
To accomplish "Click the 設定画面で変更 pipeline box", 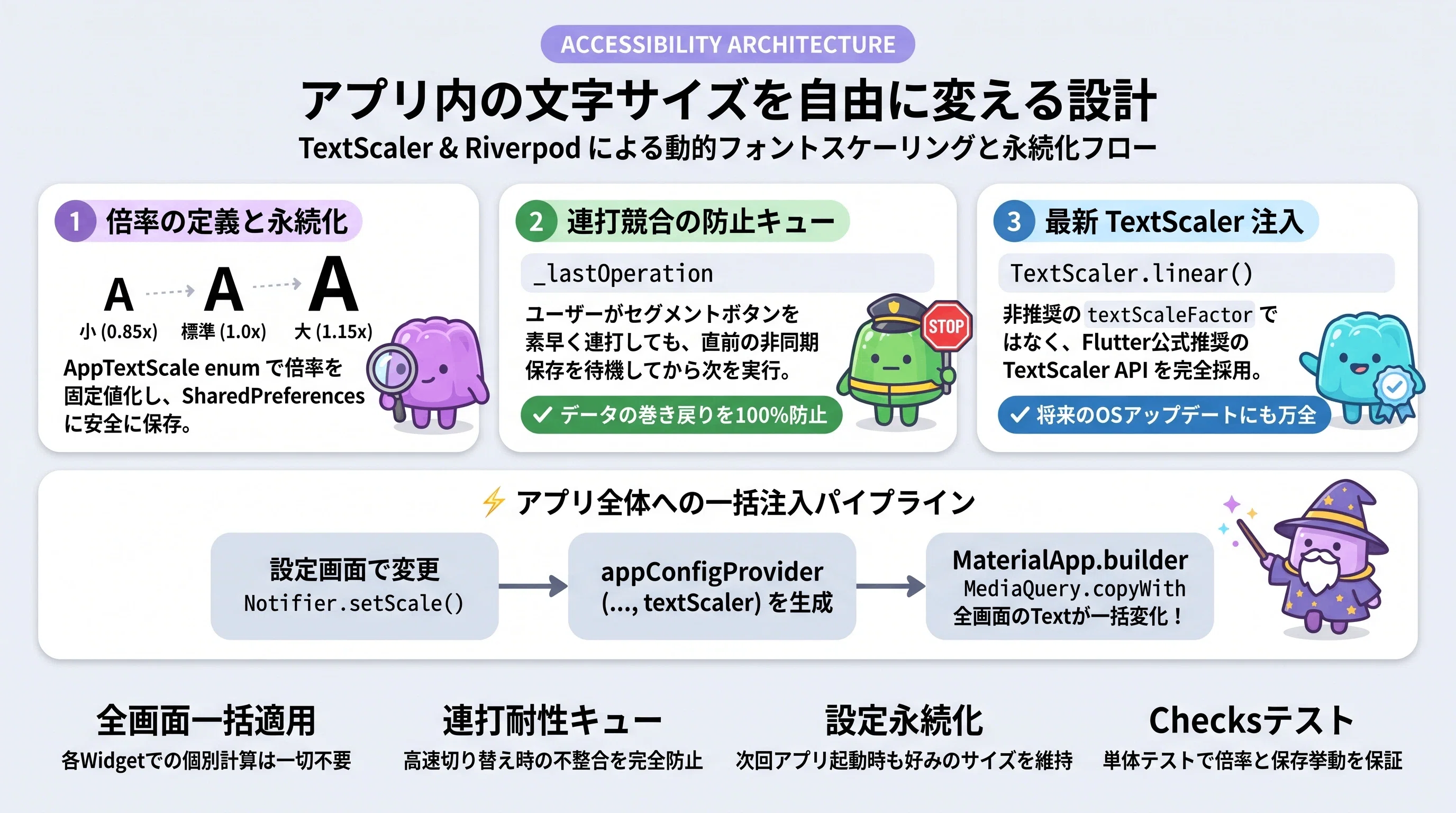I will coord(354,586).
